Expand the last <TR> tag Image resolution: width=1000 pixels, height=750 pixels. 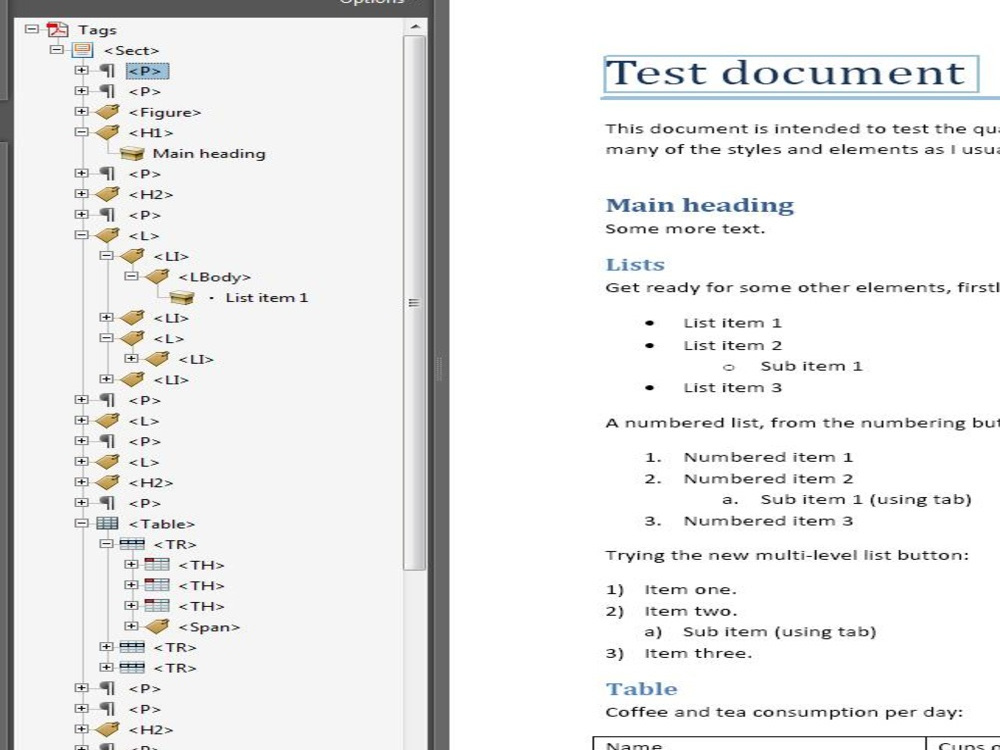(107, 667)
